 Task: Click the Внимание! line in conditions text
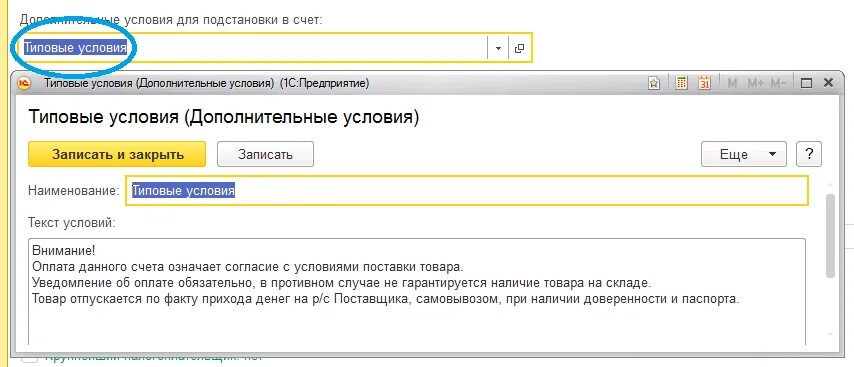tap(64, 251)
